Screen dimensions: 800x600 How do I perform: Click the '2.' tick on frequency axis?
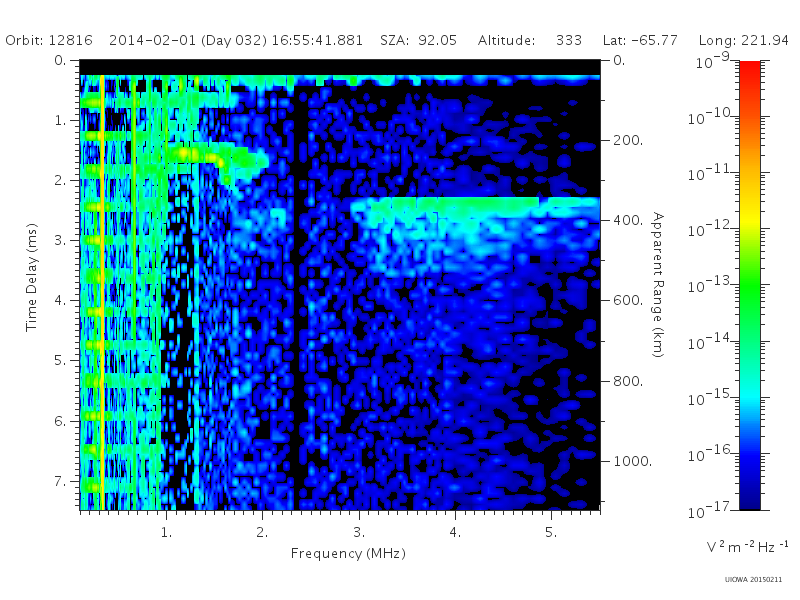pyautogui.click(x=262, y=532)
